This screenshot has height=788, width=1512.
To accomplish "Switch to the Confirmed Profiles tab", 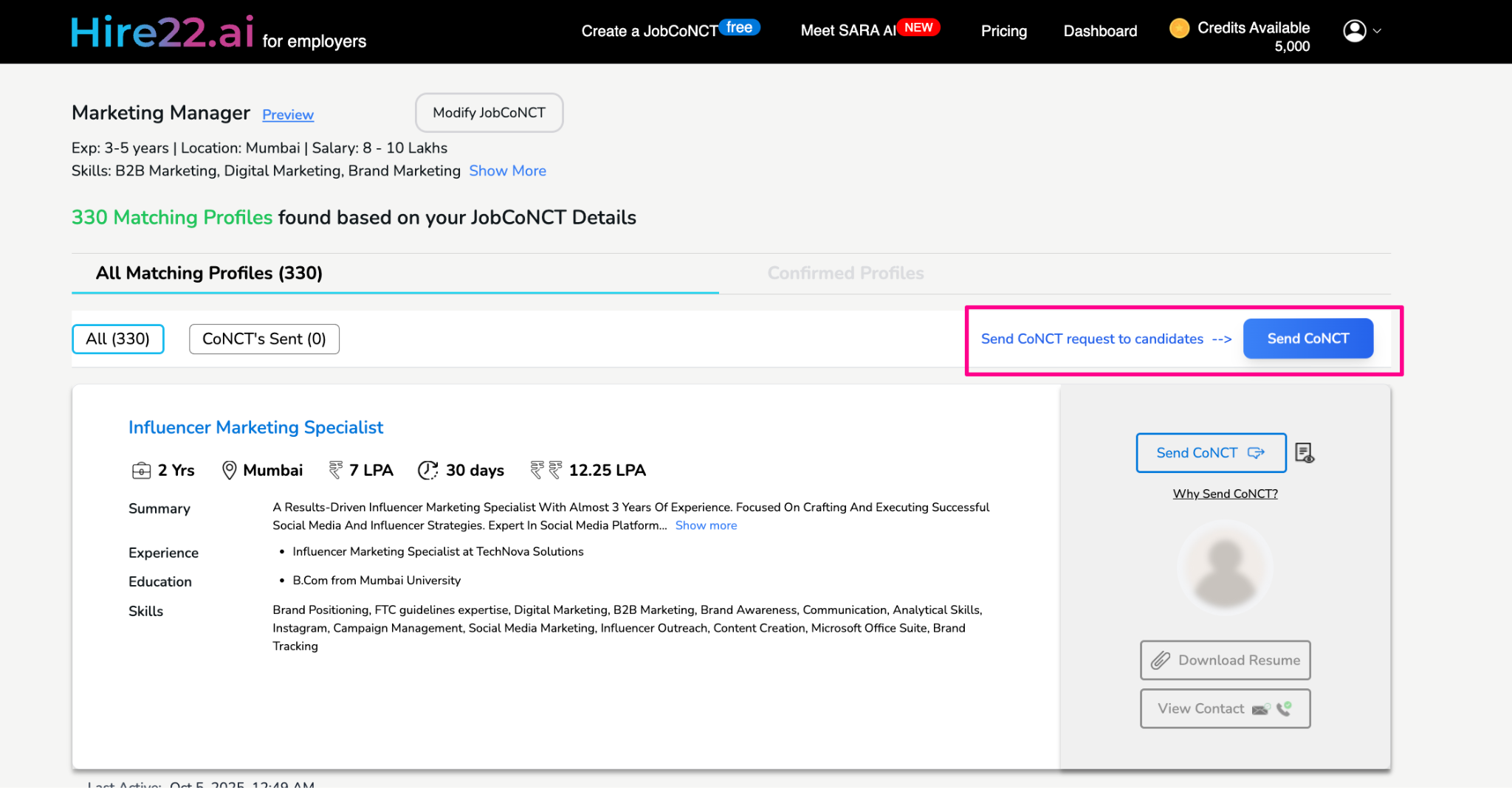I will tap(845, 273).
